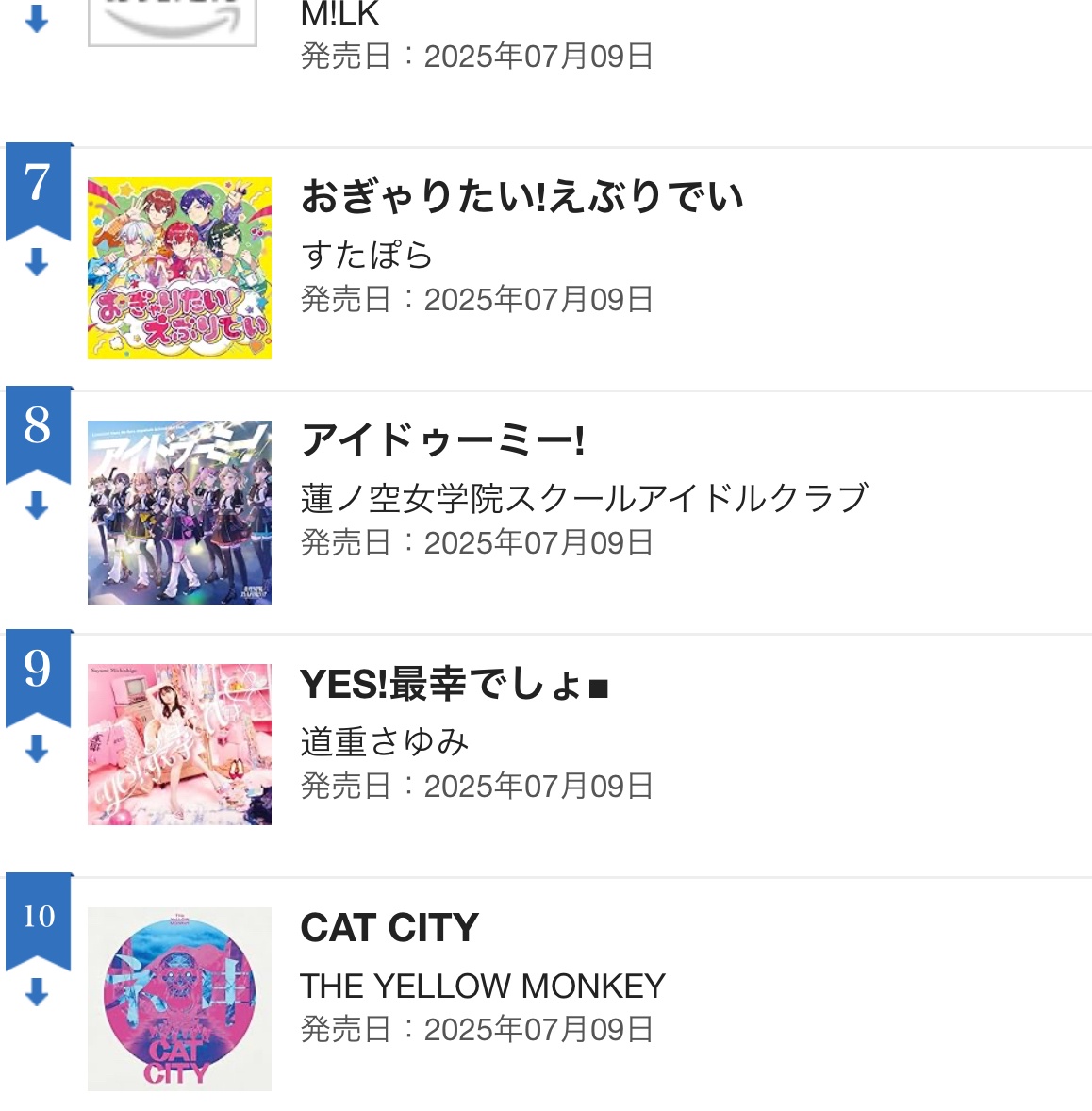The image size is (1092, 1111).
Task: Click rank 10 ribbon badge
Action: point(38,915)
